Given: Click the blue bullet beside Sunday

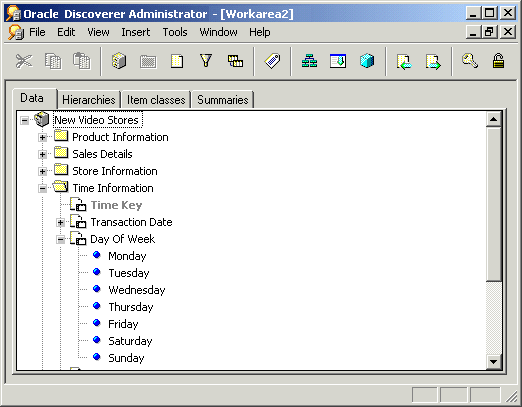Looking at the screenshot, I should pyautogui.click(x=97, y=357).
